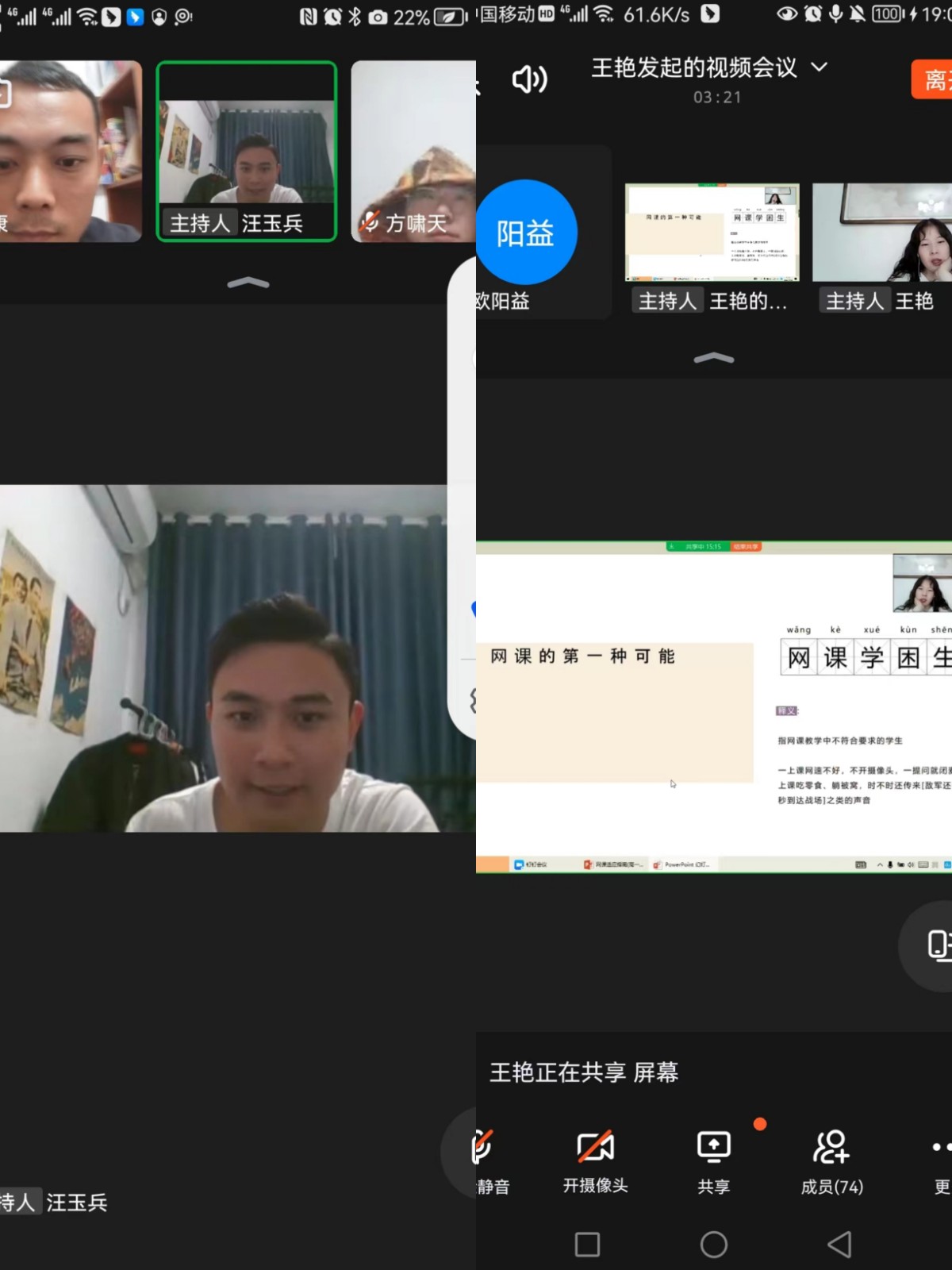Image resolution: width=952 pixels, height=1270 pixels.
Task: Tap the speaker audio output icon
Action: (x=529, y=79)
